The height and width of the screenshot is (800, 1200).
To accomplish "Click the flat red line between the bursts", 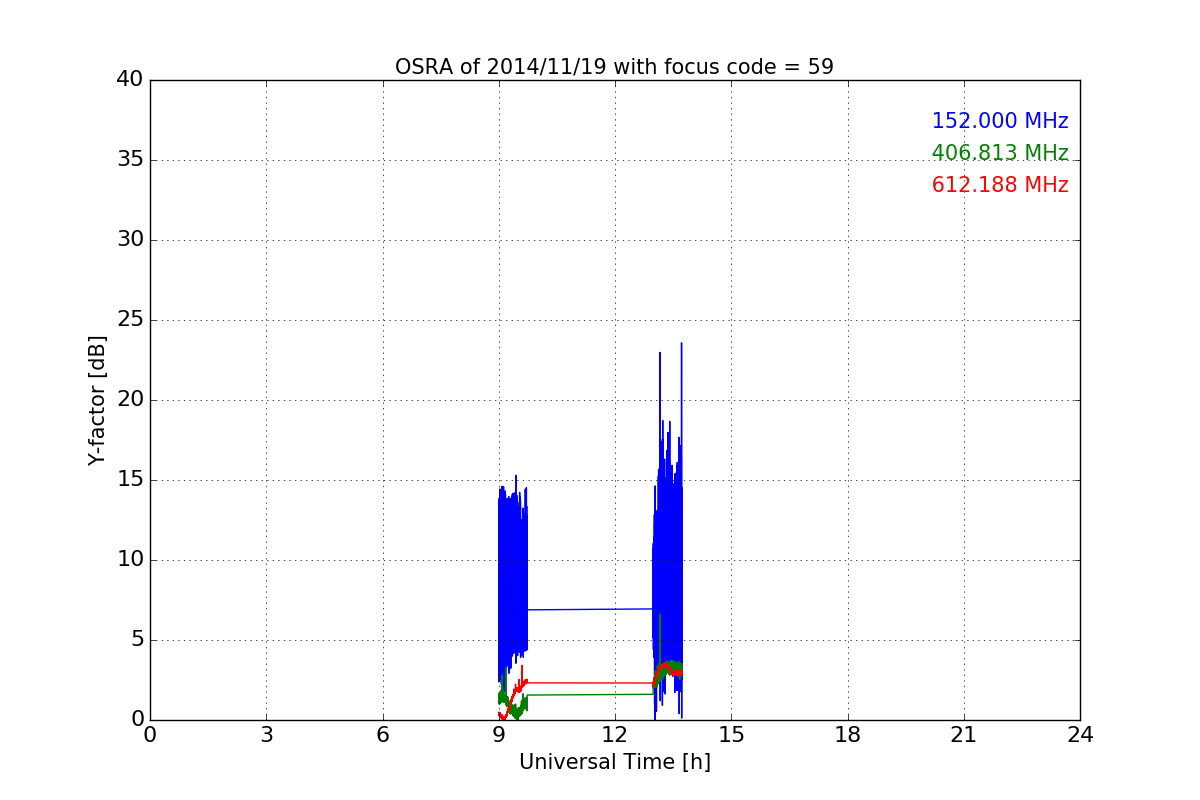I will [590, 683].
